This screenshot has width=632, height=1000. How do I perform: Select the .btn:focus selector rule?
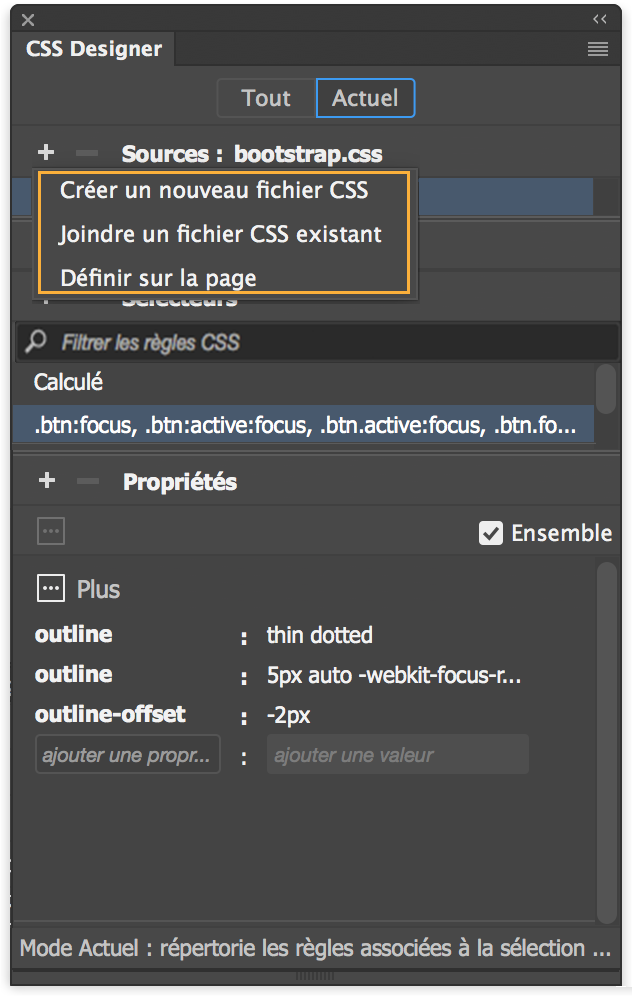pos(300,426)
